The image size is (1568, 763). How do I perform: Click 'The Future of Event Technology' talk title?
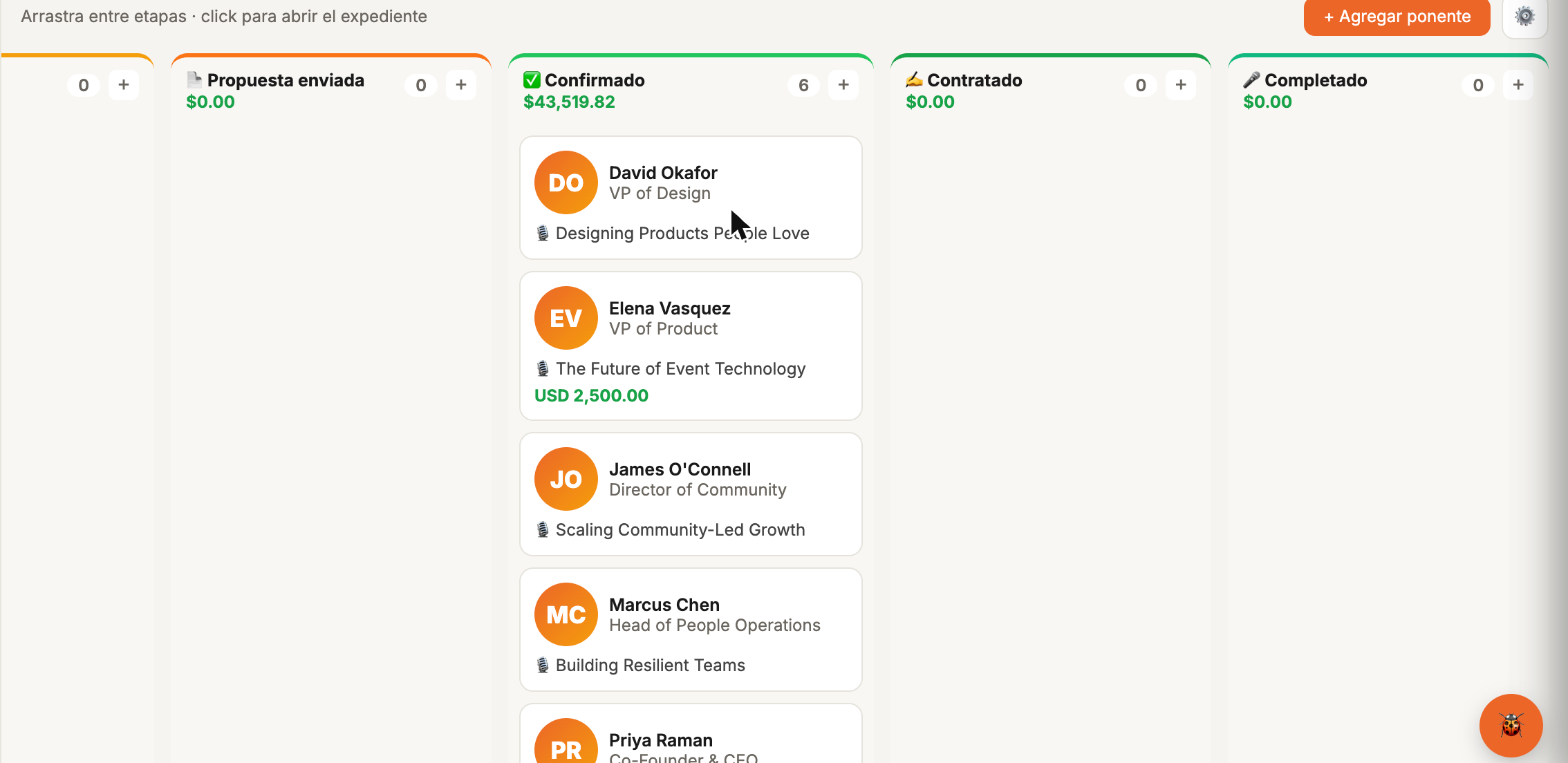tap(681, 369)
